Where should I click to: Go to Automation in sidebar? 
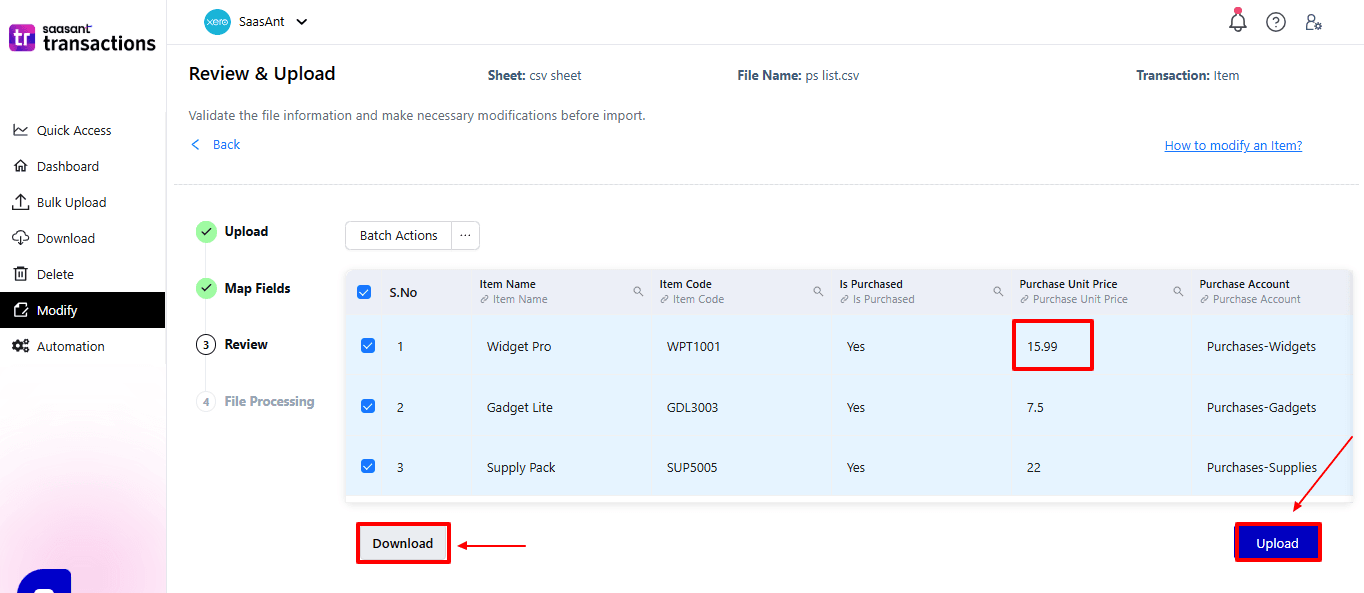tap(70, 346)
